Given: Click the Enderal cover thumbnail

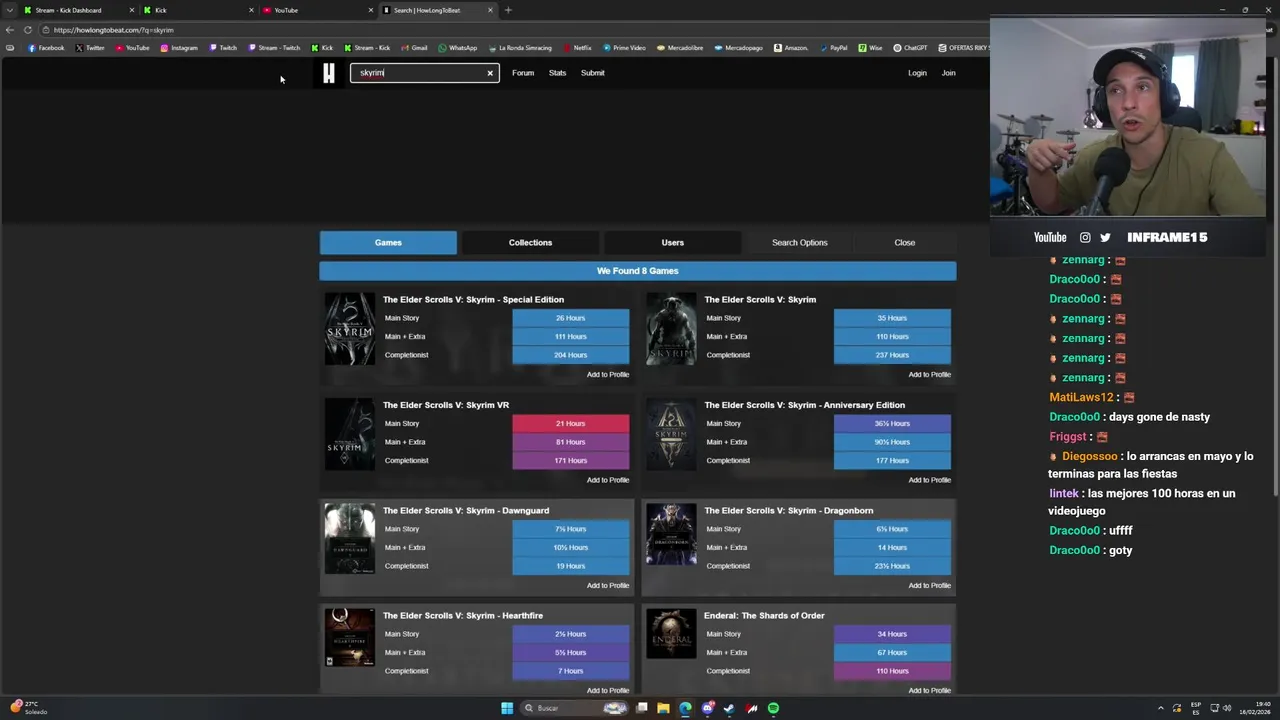Looking at the screenshot, I should point(671,634).
